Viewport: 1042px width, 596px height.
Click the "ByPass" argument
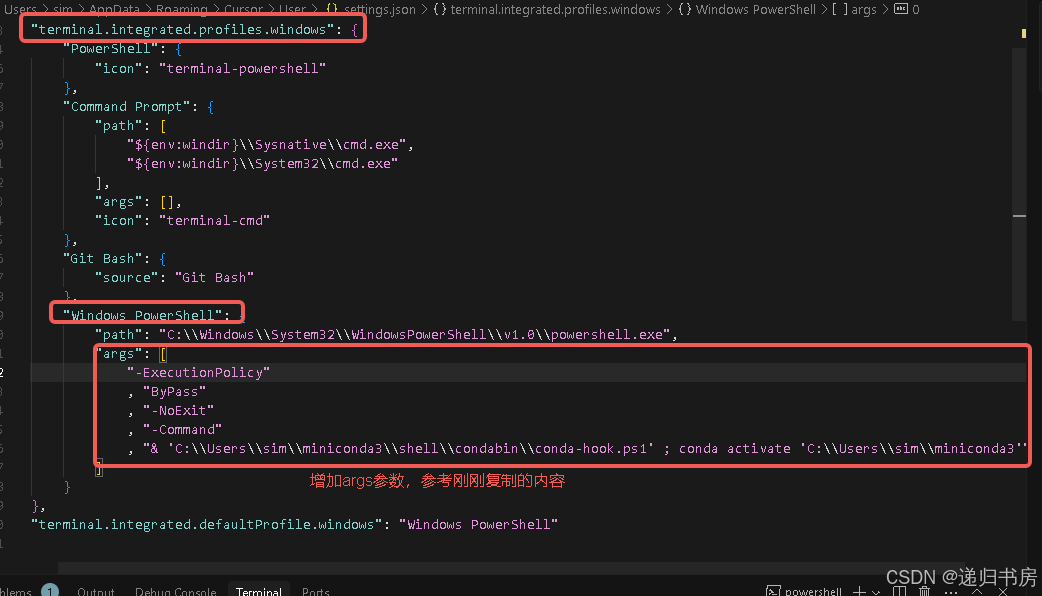(x=174, y=391)
